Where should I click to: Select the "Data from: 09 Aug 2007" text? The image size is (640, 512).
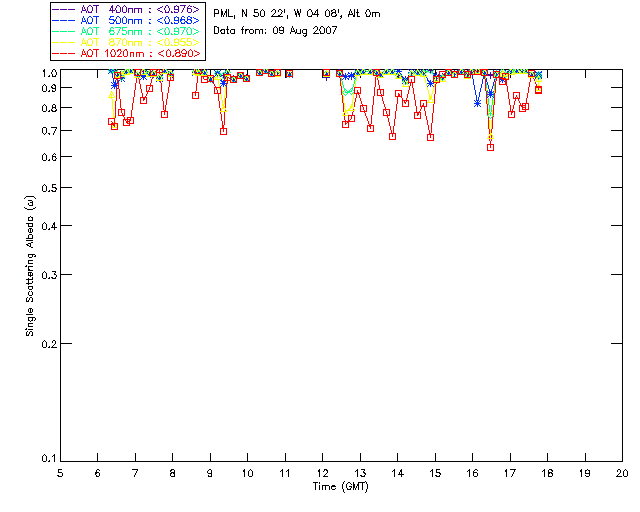(276, 31)
